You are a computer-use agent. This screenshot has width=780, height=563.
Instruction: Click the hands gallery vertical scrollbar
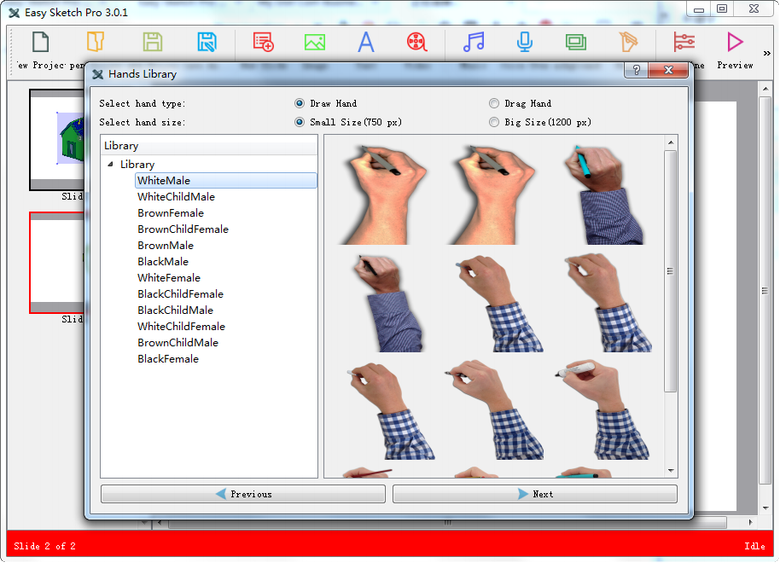(671, 270)
